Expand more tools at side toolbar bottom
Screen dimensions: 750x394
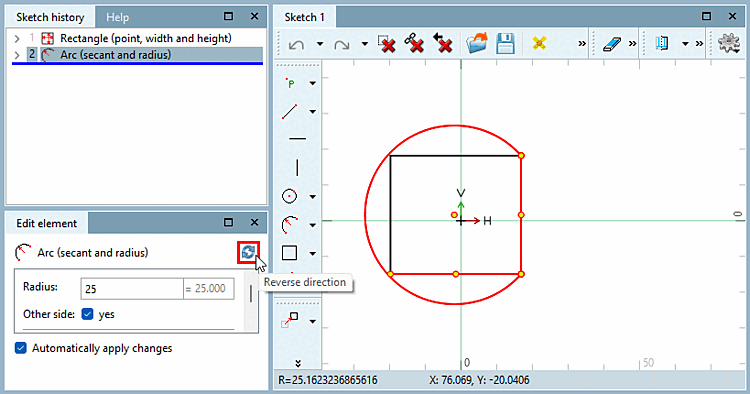[x=298, y=363]
